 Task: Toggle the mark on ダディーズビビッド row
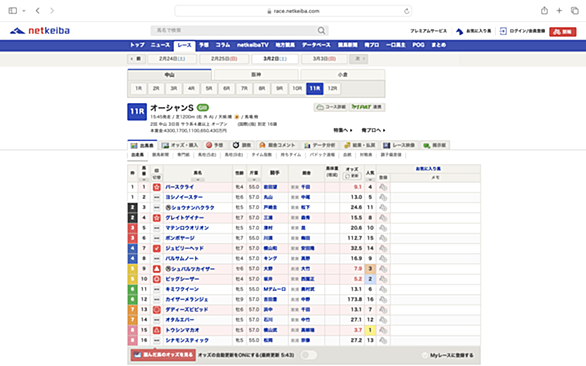click(157, 310)
